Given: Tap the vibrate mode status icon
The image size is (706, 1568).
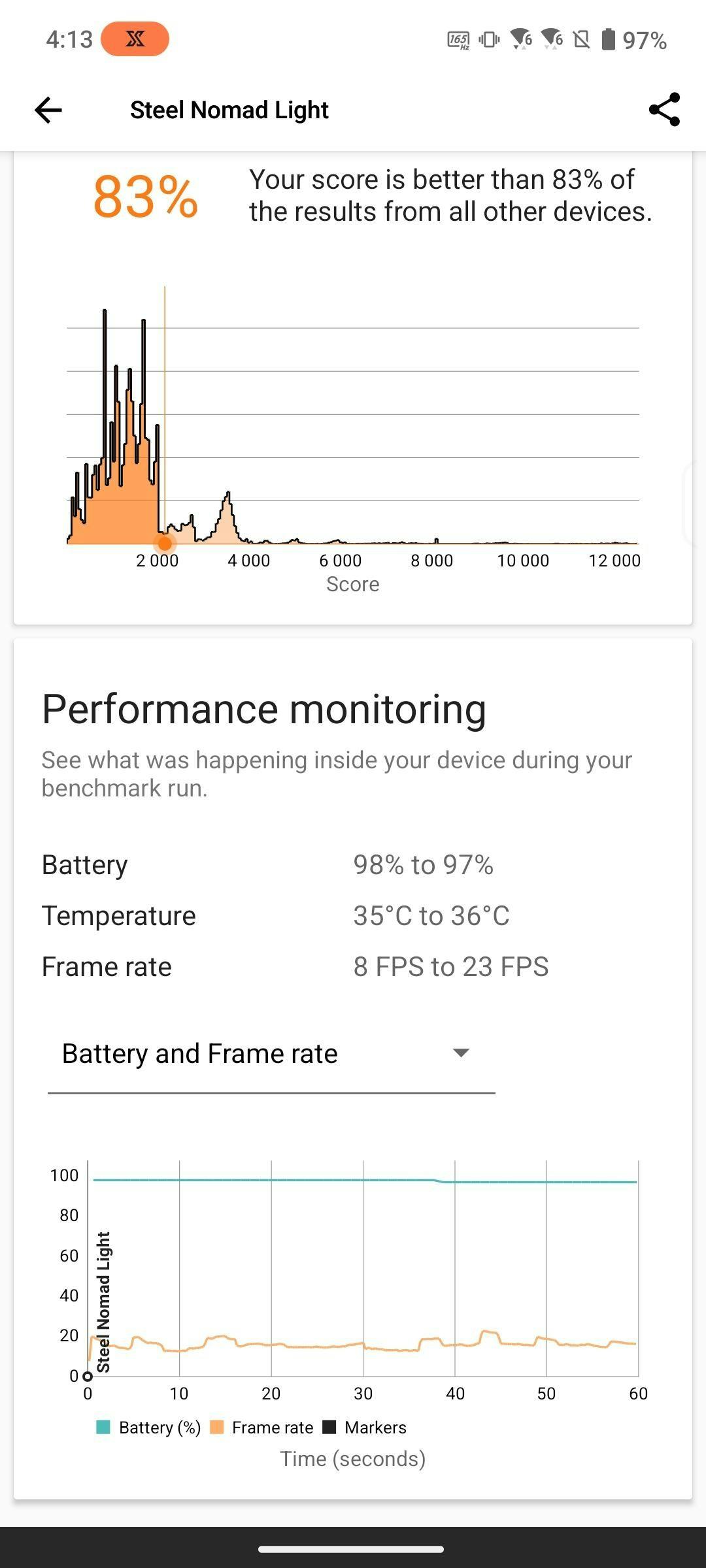Looking at the screenshot, I should click(489, 40).
